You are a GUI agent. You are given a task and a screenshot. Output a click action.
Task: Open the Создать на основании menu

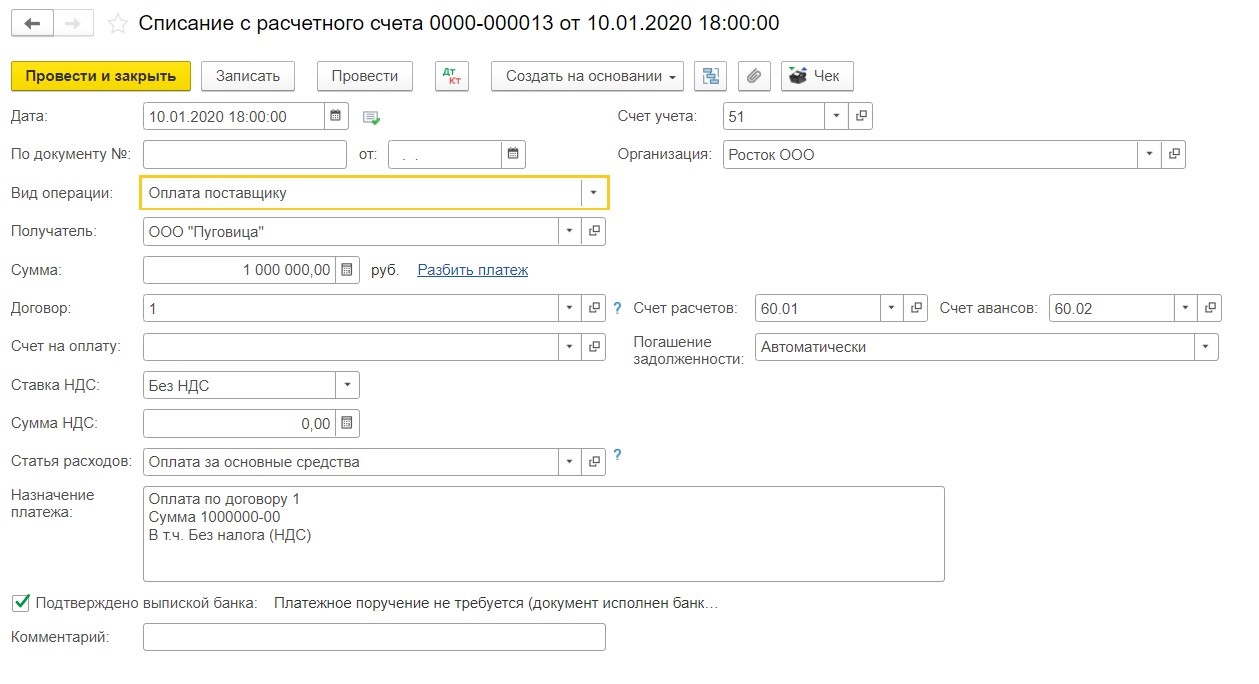(x=587, y=76)
